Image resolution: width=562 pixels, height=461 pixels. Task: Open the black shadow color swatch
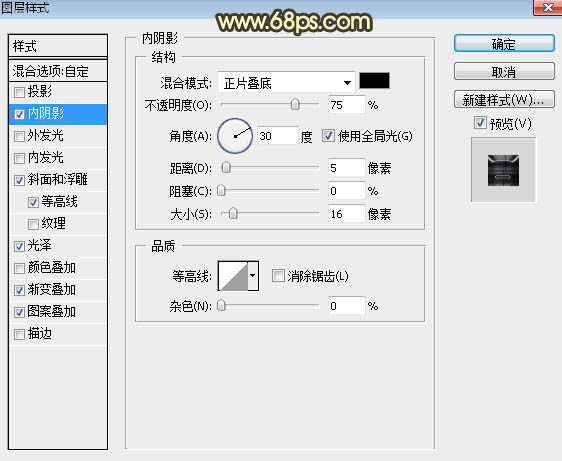click(x=374, y=80)
